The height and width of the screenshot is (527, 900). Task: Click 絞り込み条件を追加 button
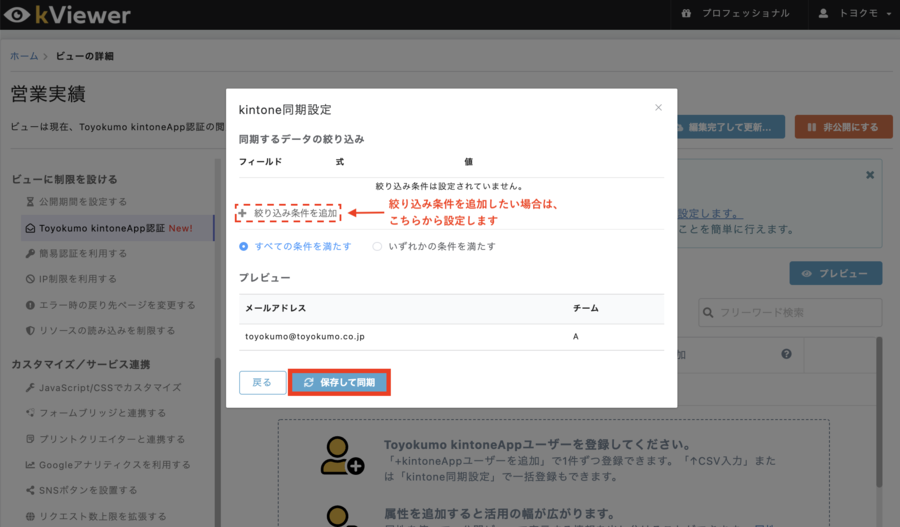pos(288,213)
